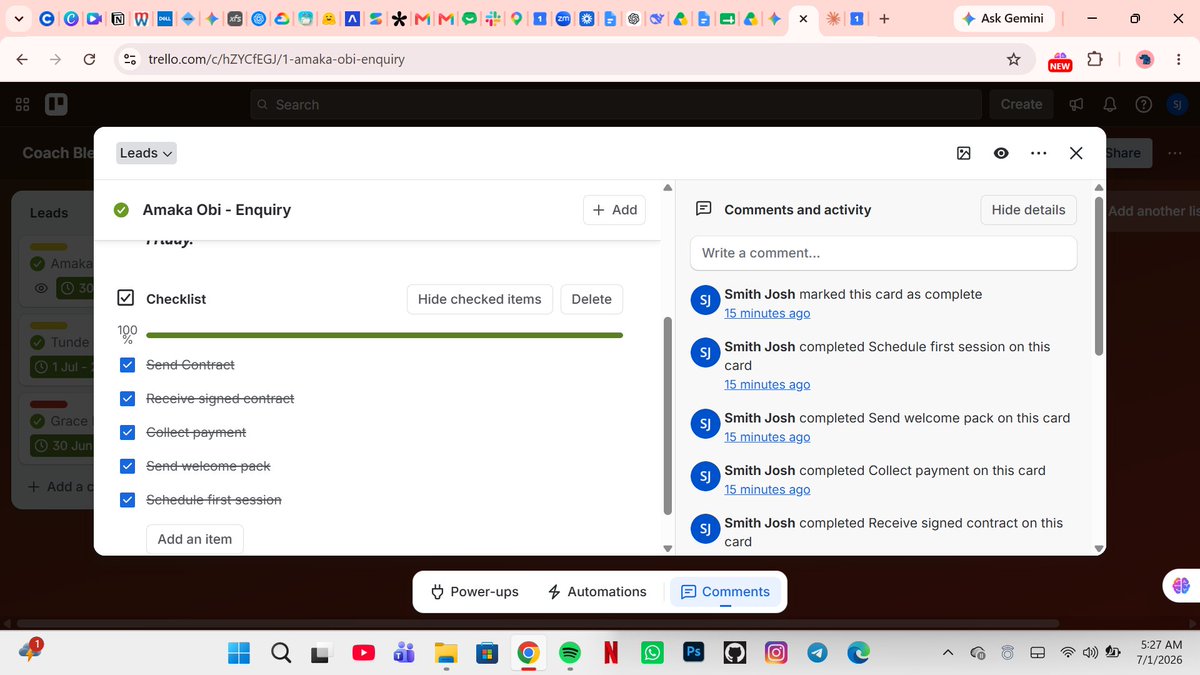Screen dimensions: 1200x675
Task: Open Trello notifications bell
Action: (1110, 104)
